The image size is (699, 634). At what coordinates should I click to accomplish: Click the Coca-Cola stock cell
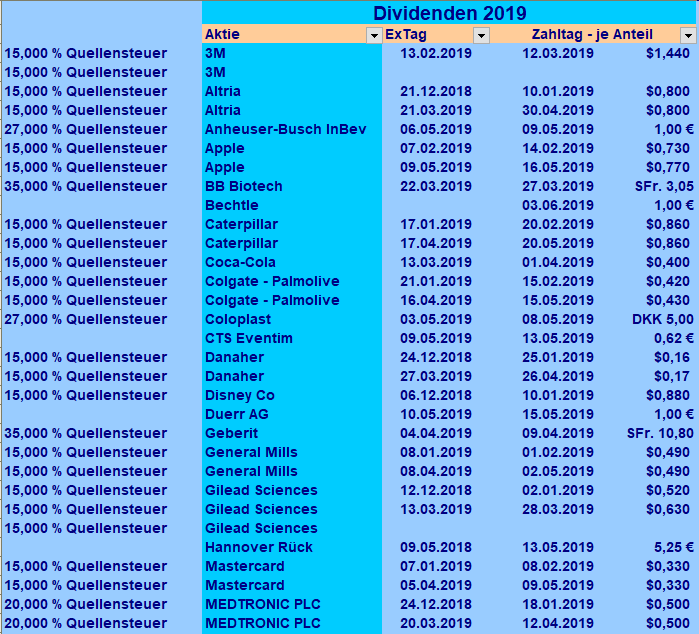click(x=292, y=262)
